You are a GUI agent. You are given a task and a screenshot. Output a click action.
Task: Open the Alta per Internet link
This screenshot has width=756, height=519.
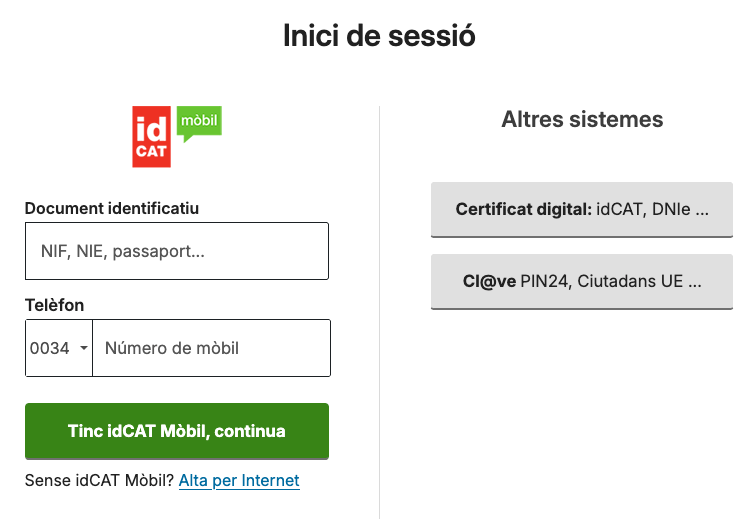pyautogui.click(x=239, y=481)
